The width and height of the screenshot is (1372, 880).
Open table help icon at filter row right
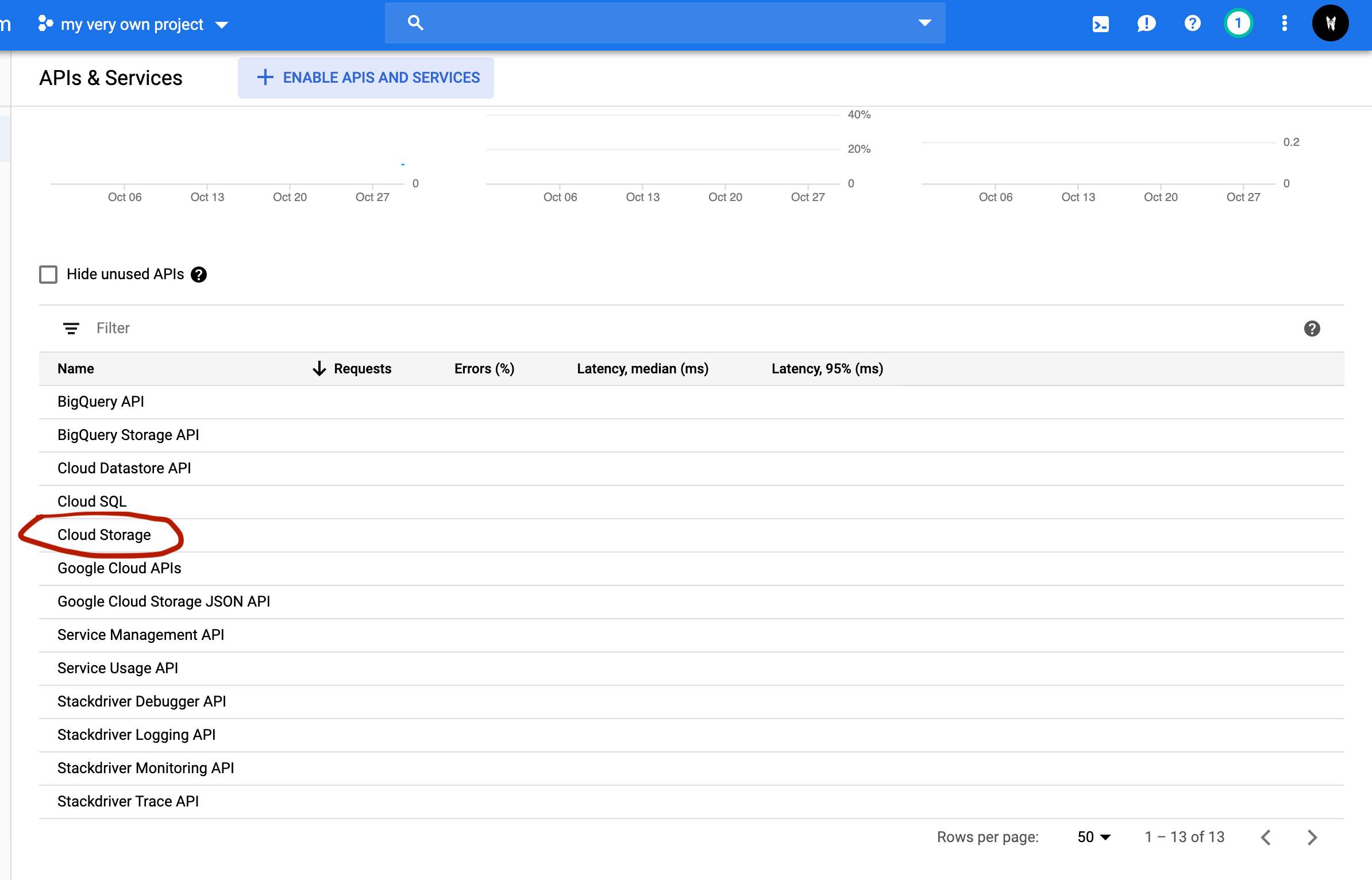(x=1312, y=329)
